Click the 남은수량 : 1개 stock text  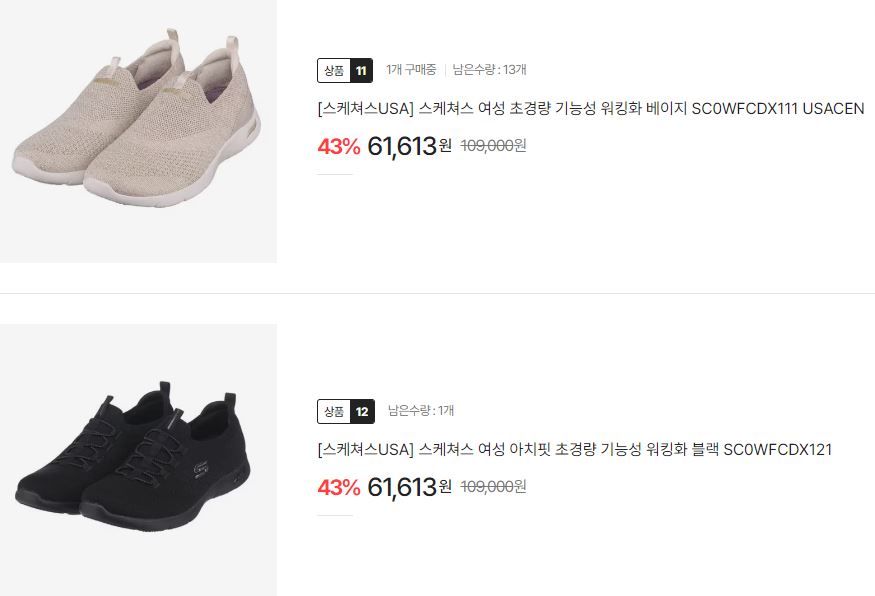pos(421,411)
